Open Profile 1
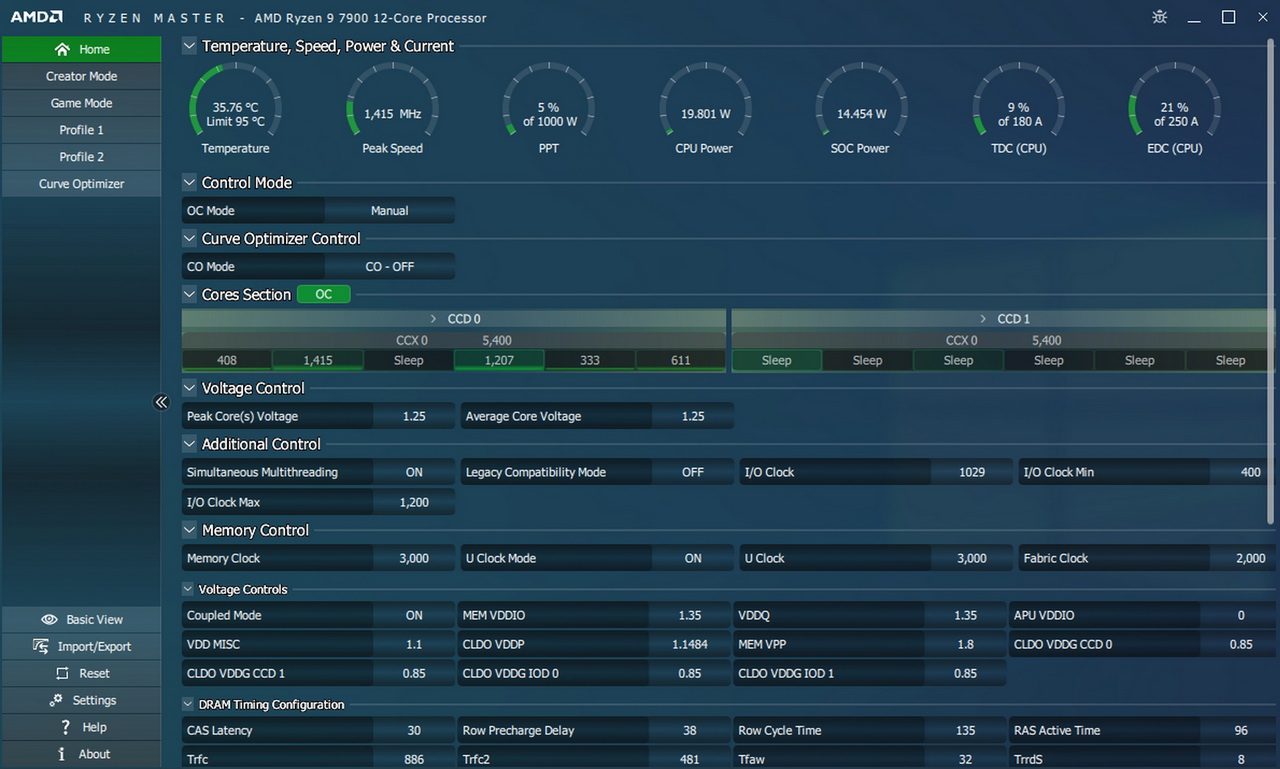 point(81,130)
